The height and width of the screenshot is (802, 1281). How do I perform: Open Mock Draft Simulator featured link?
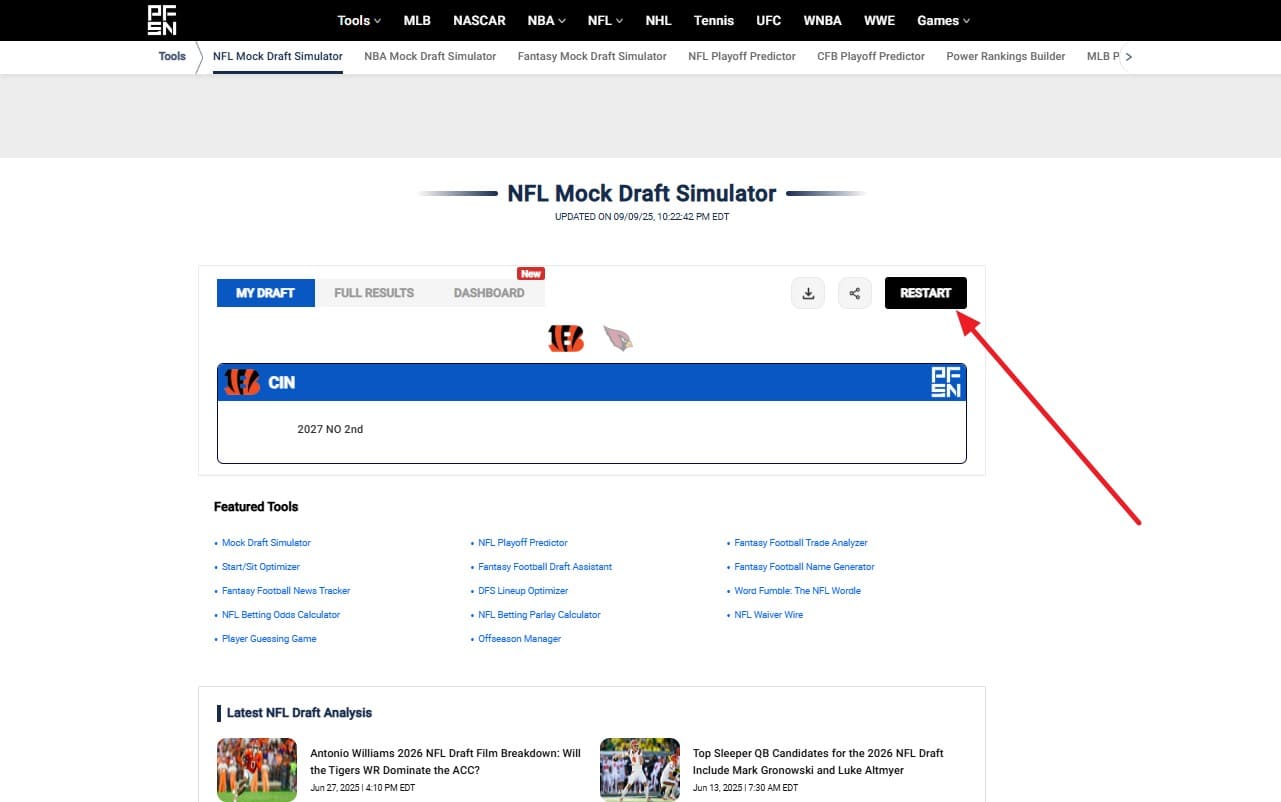(266, 543)
